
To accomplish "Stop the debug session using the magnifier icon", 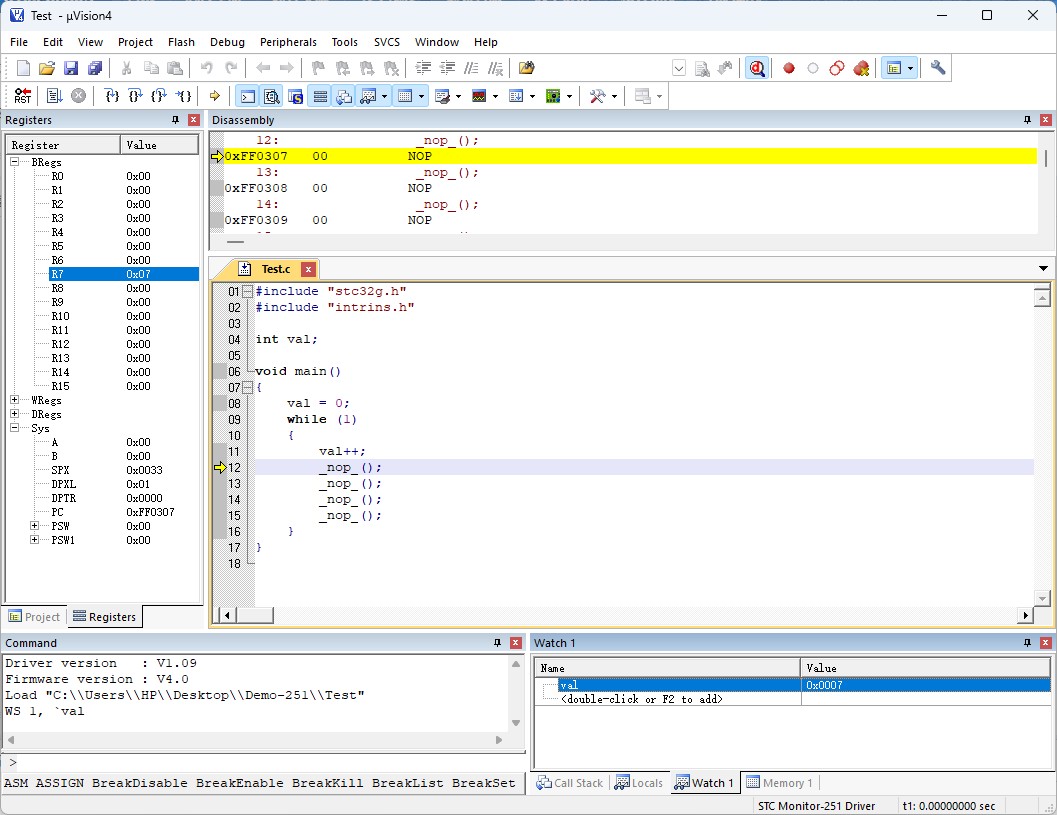I will tap(757, 68).
